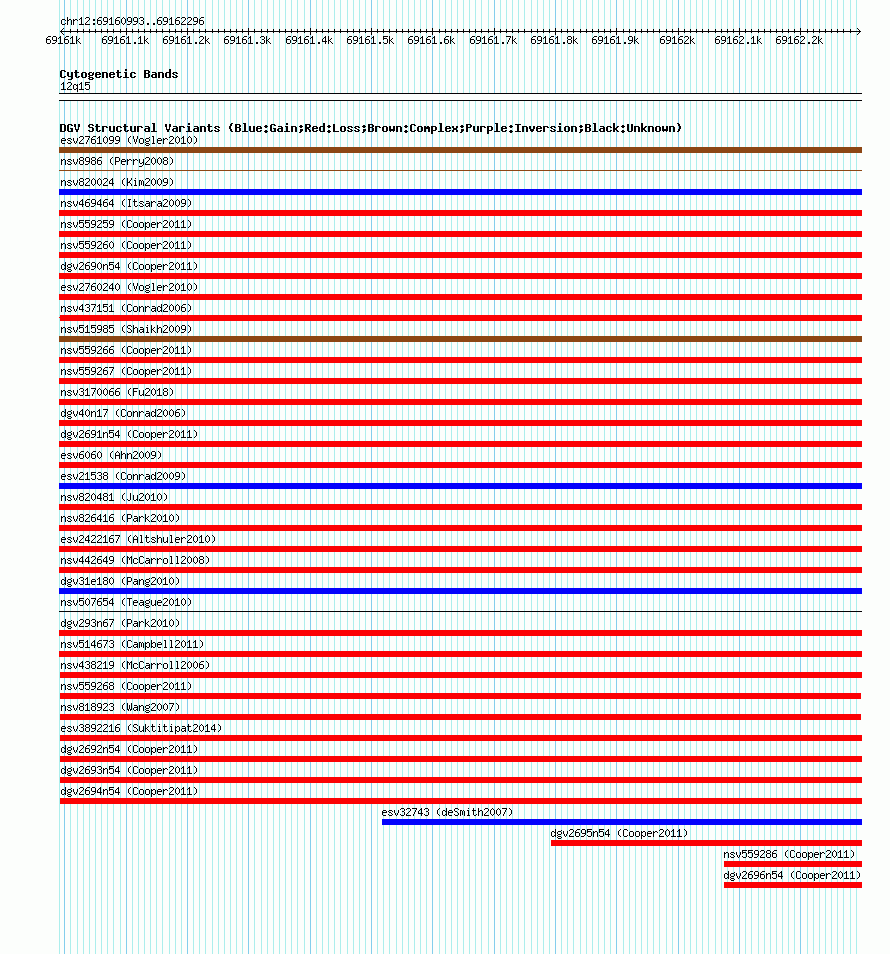Click the nsv559266 (Cooper2011) label
The width and height of the screenshot is (890, 954).
(x=126, y=350)
